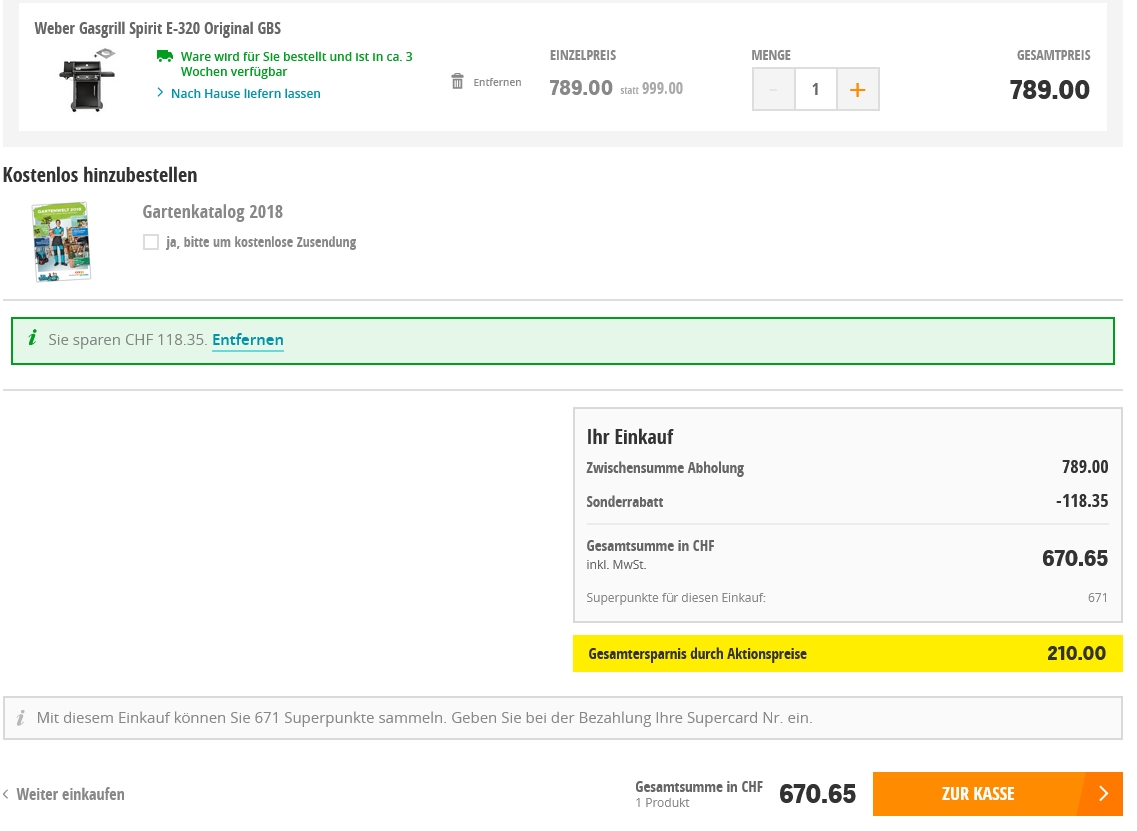Open the Gartenkatalog 2018 cover image

pyautogui.click(x=60, y=241)
